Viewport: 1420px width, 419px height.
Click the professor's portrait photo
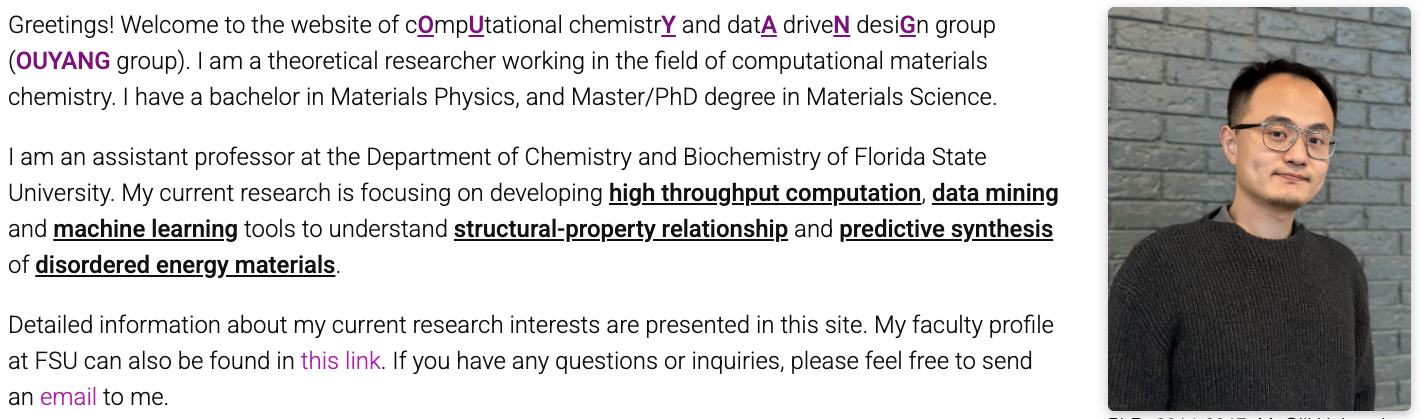pyautogui.click(x=1258, y=208)
